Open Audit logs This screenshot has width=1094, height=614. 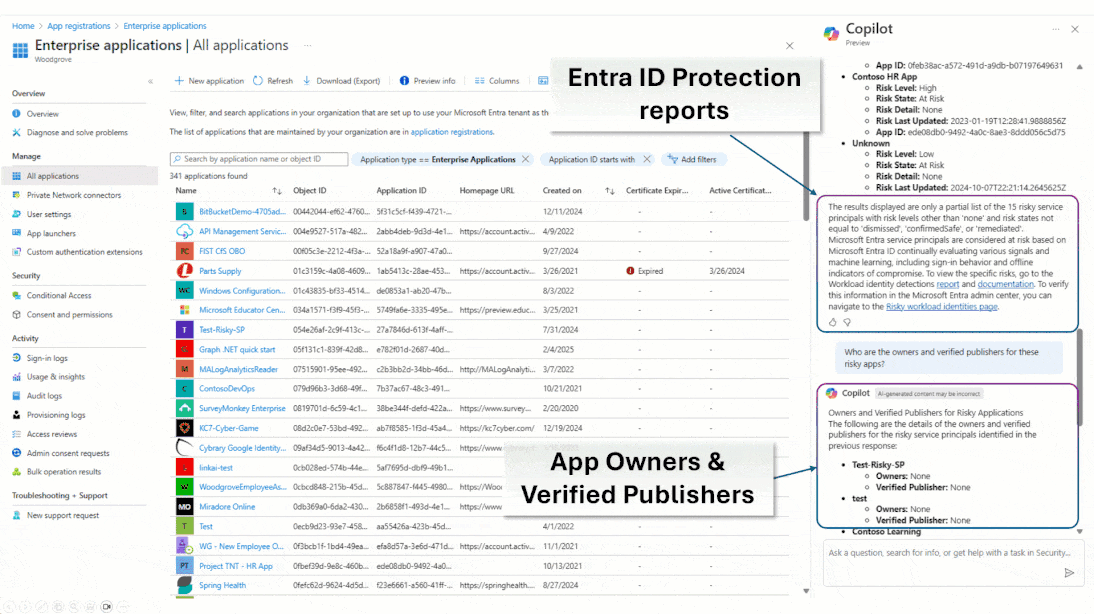point(44,396)
